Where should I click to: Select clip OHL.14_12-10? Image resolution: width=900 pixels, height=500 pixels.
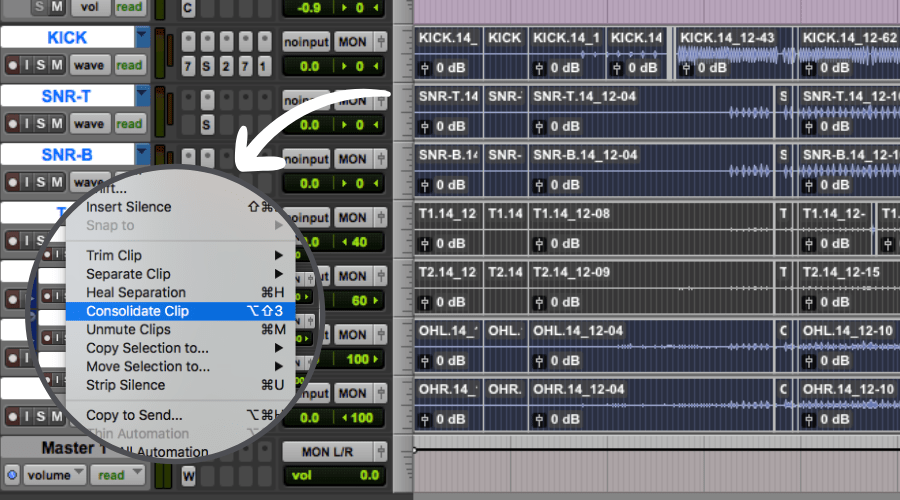point(849,346)
